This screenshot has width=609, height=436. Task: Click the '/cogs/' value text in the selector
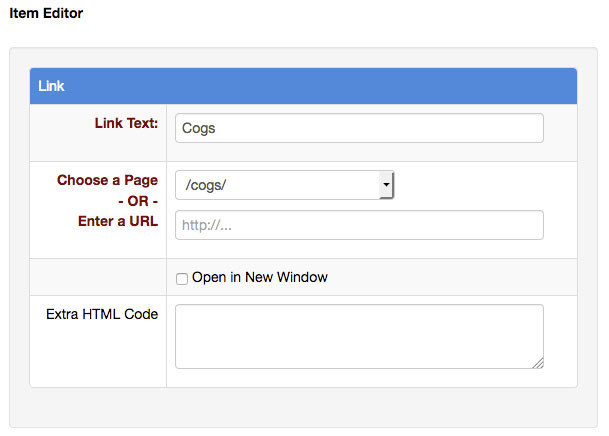click(x=205, y=185)
